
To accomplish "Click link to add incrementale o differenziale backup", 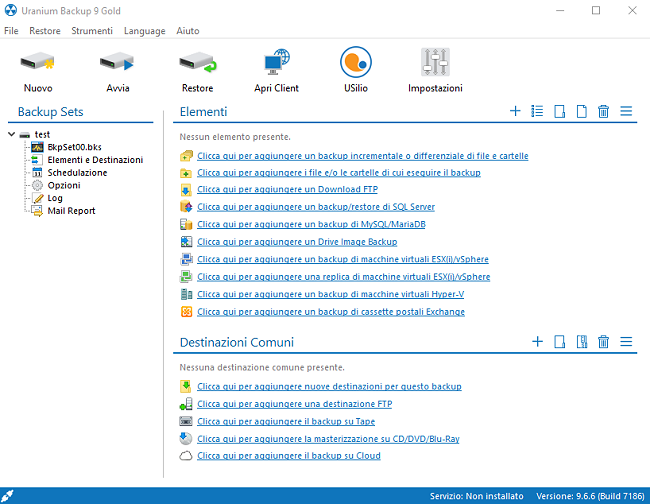I will pyautogui.click(x=363, y=156).
